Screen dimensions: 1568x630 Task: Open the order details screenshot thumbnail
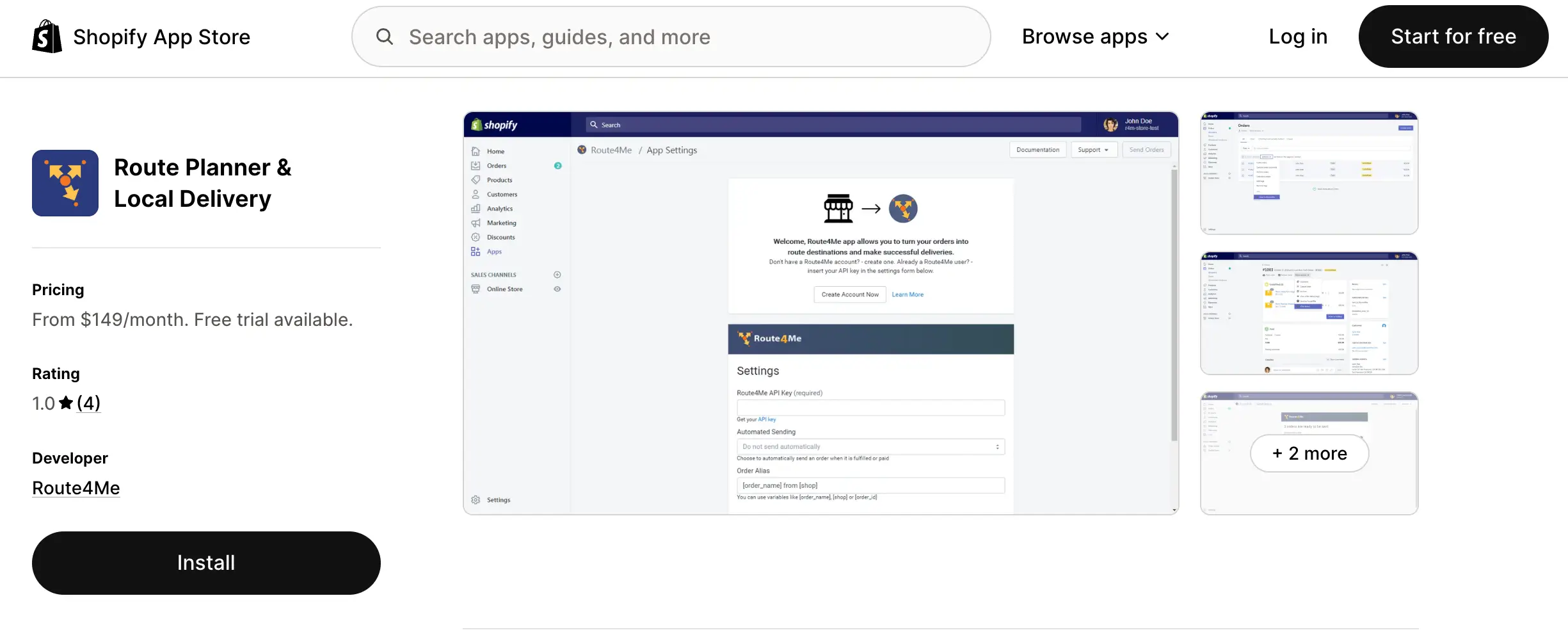click(1309, 313)
